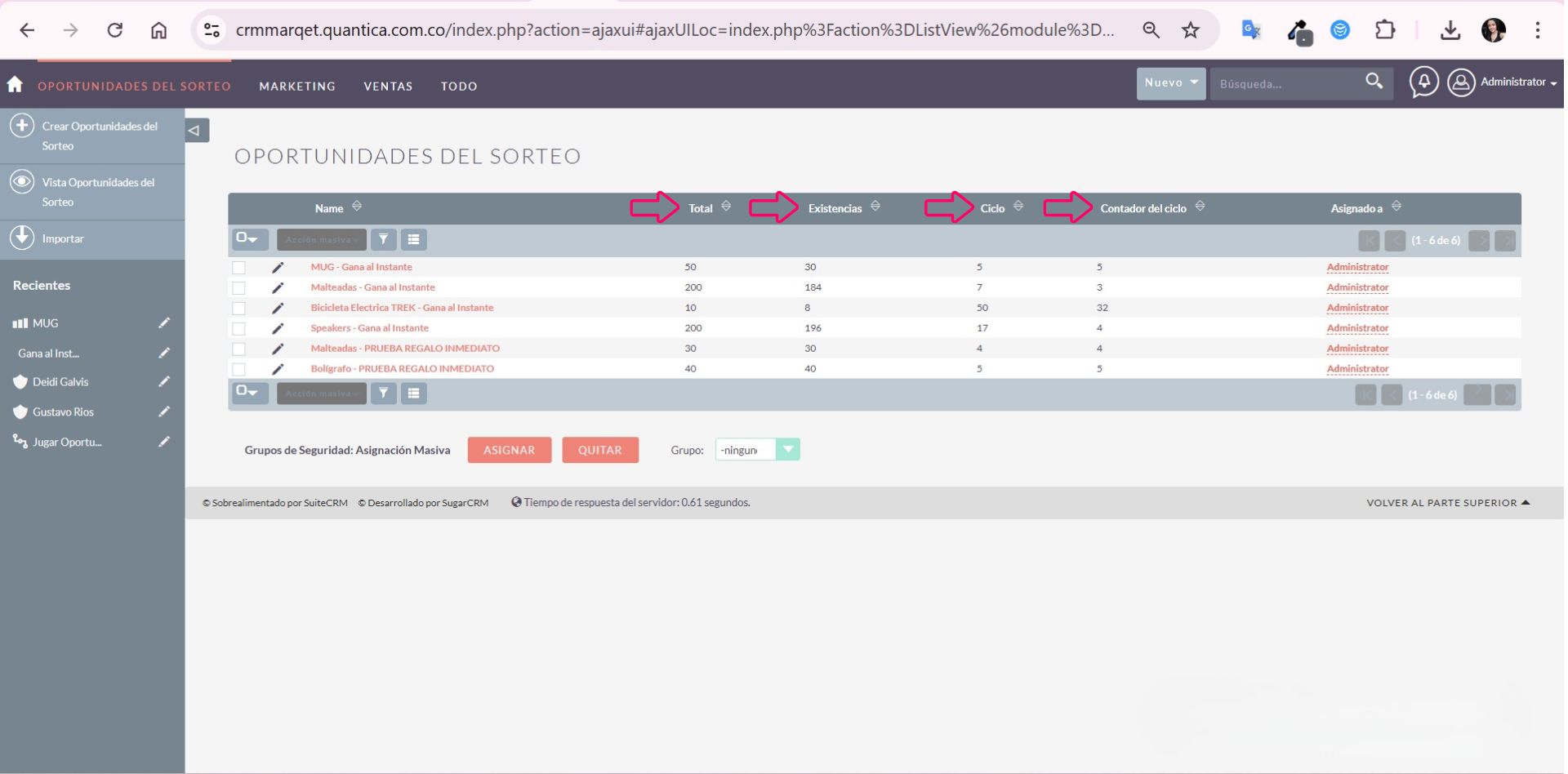This screenshot has width=1568, height=774.
Task: Sort list by Total column arrows
Action: [x=726, y=207]
